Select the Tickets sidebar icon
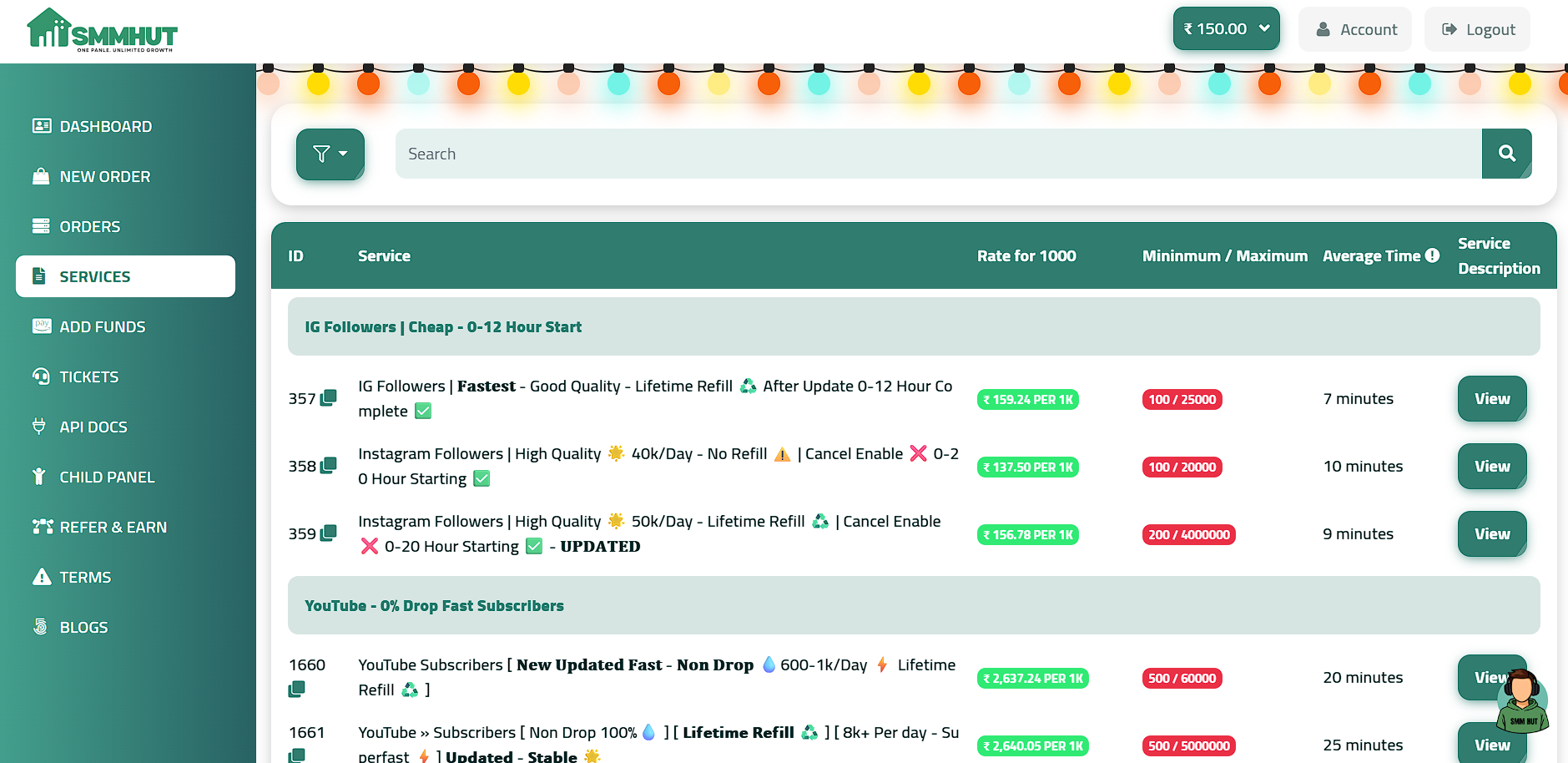This screenshot has height=763, width=1568. (x=41, y=376)
